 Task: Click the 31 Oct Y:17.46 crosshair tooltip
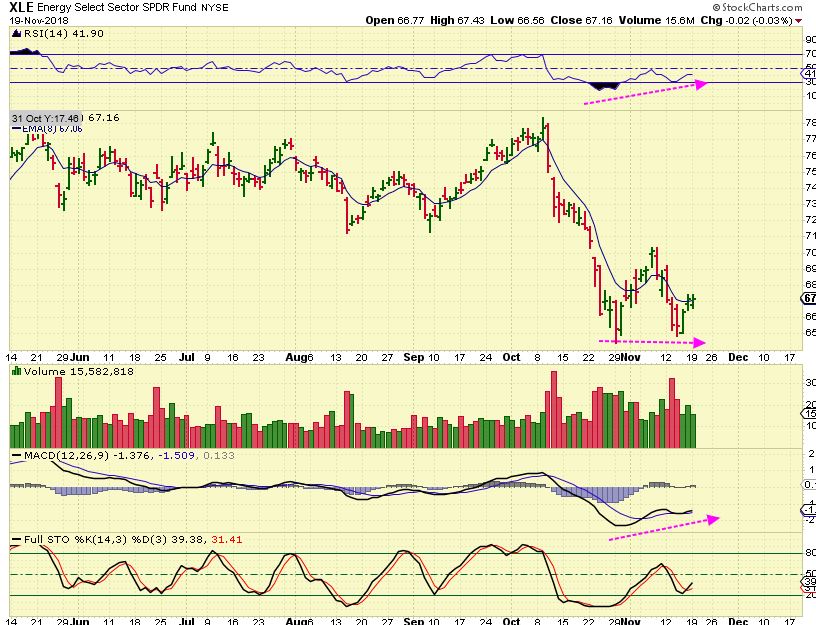[x=46, y=118]
